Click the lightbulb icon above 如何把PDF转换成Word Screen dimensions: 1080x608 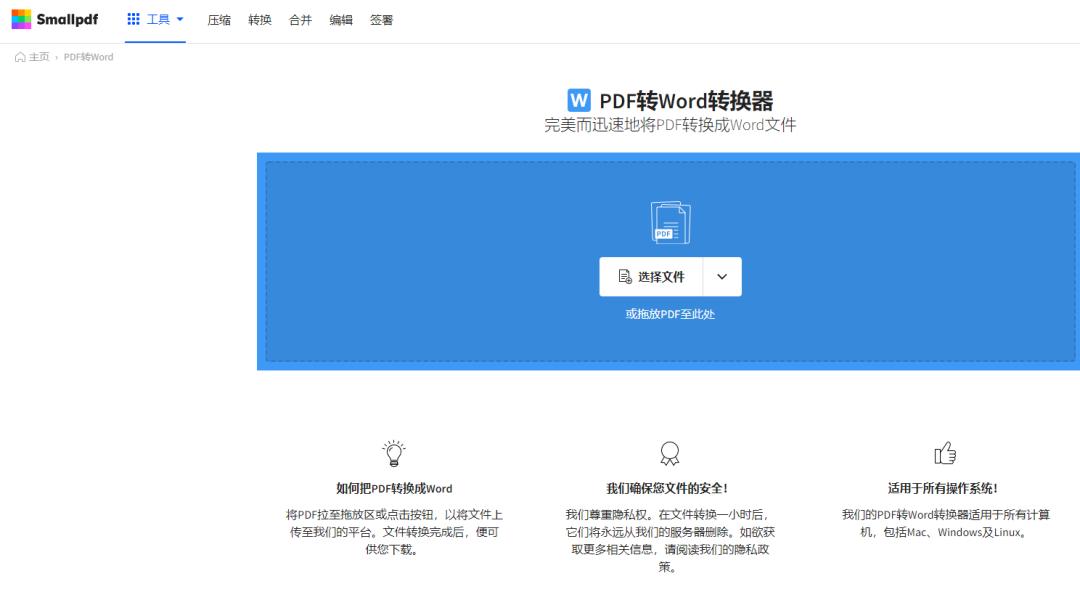click(393, 452)
